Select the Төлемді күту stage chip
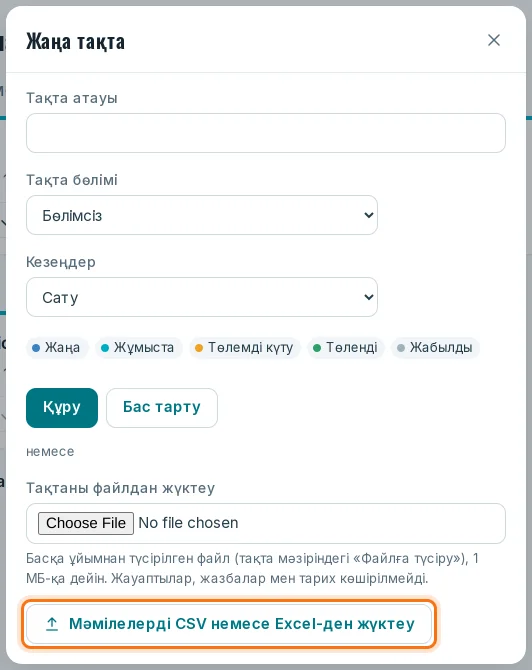The width and height of the screenshot is (532, 670). 245,347
